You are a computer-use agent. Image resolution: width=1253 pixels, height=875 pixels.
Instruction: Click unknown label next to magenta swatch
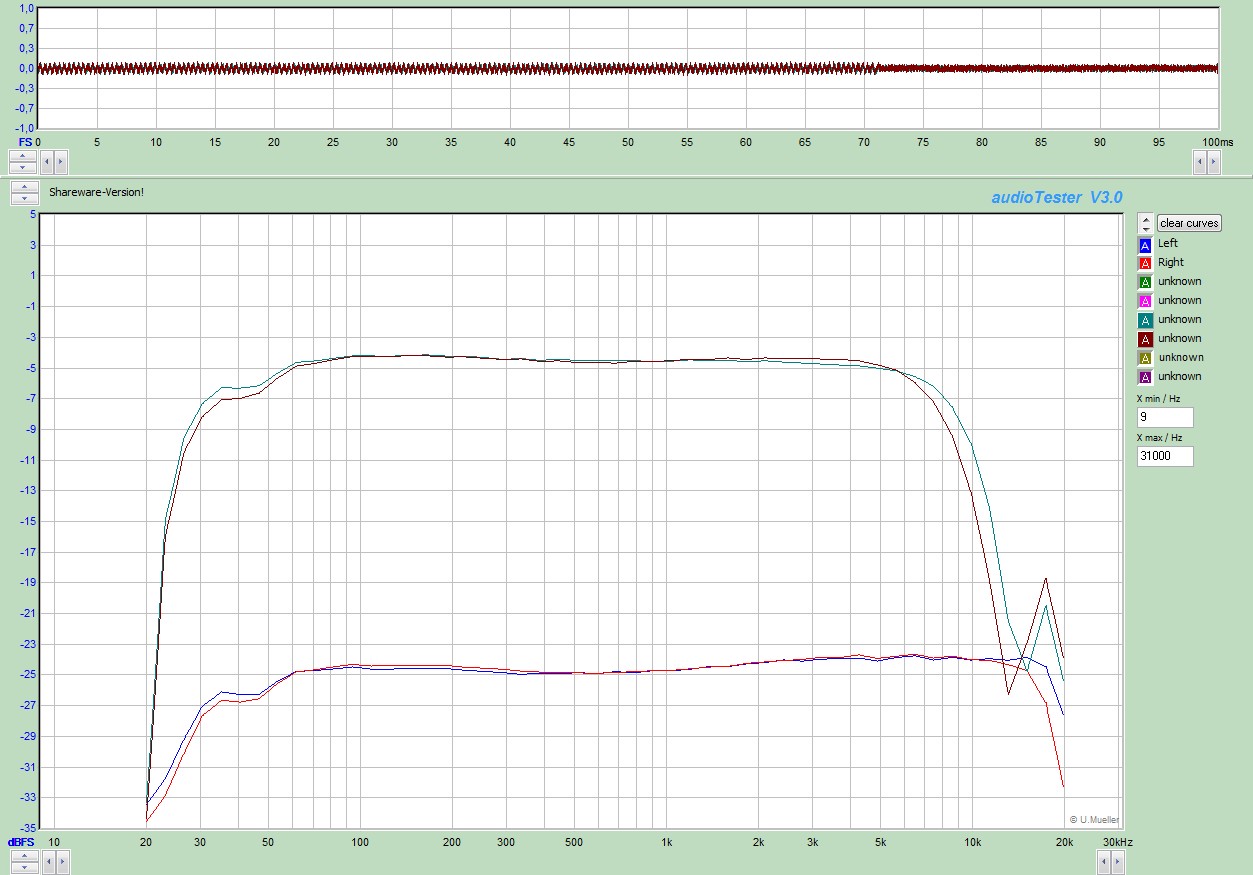1180,300
